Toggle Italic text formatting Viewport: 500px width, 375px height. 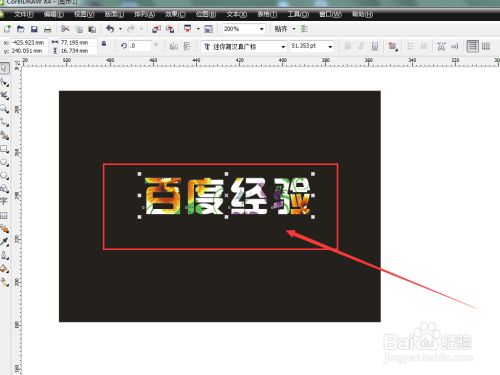[x=361, y=46]
